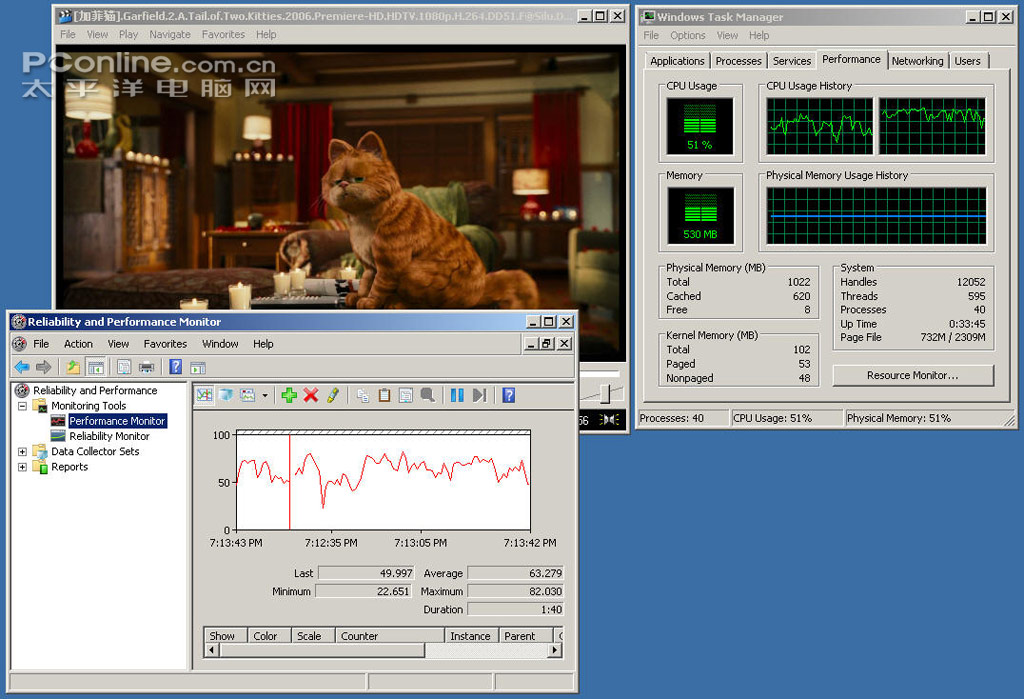Click the counter list scroll-right arrow
This screenshot has height=699, width=1024.
[555, 650]
